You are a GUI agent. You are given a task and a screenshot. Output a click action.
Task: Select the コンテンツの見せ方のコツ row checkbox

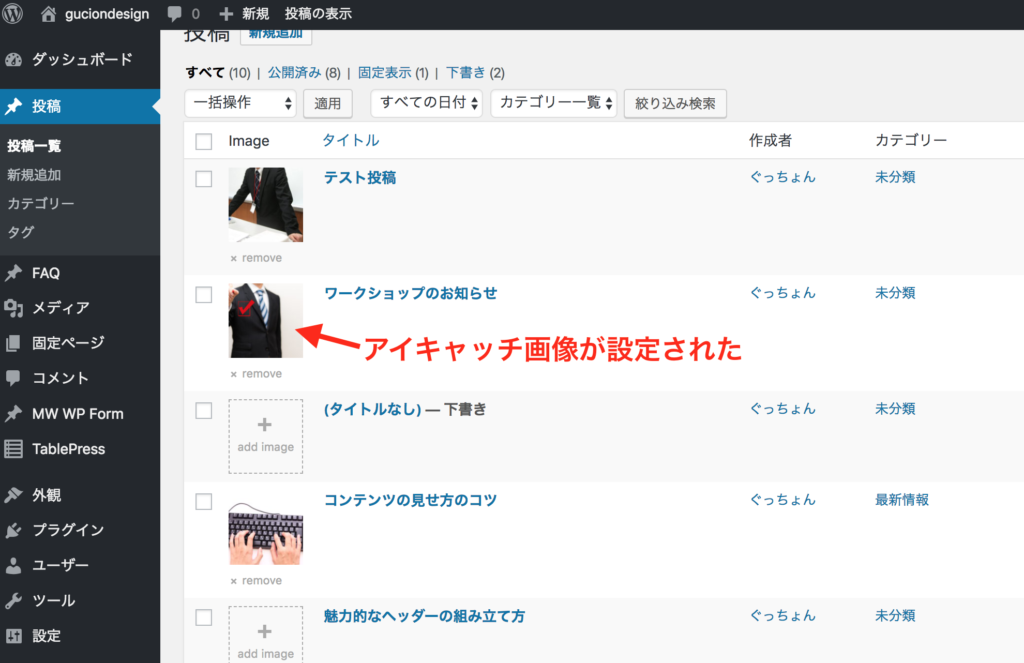click(x=204, y=501)
